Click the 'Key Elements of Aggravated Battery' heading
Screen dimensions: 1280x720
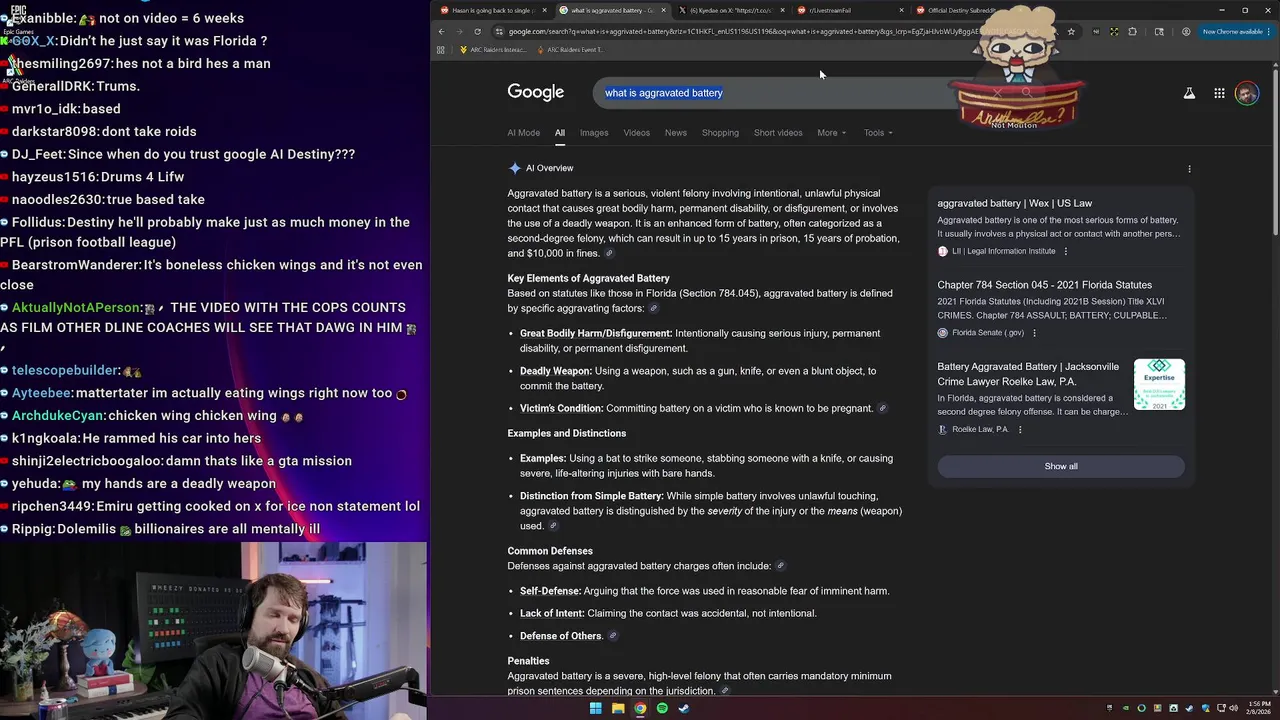588,278
